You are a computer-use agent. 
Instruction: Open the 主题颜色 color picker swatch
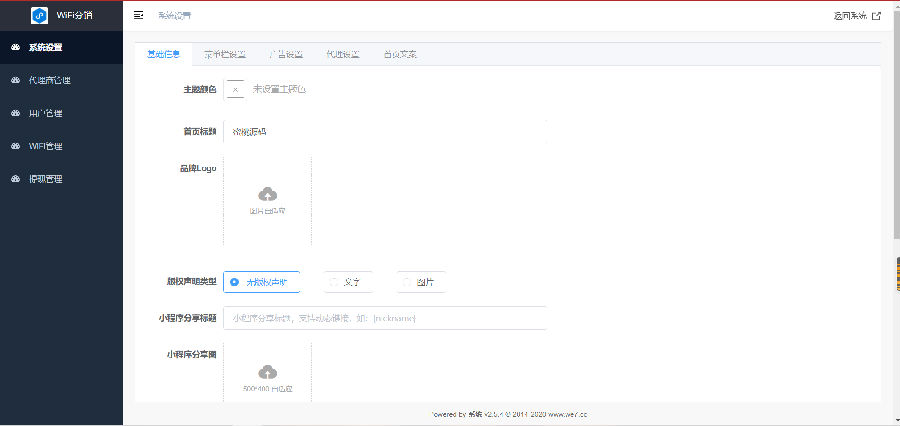point(235,90)
